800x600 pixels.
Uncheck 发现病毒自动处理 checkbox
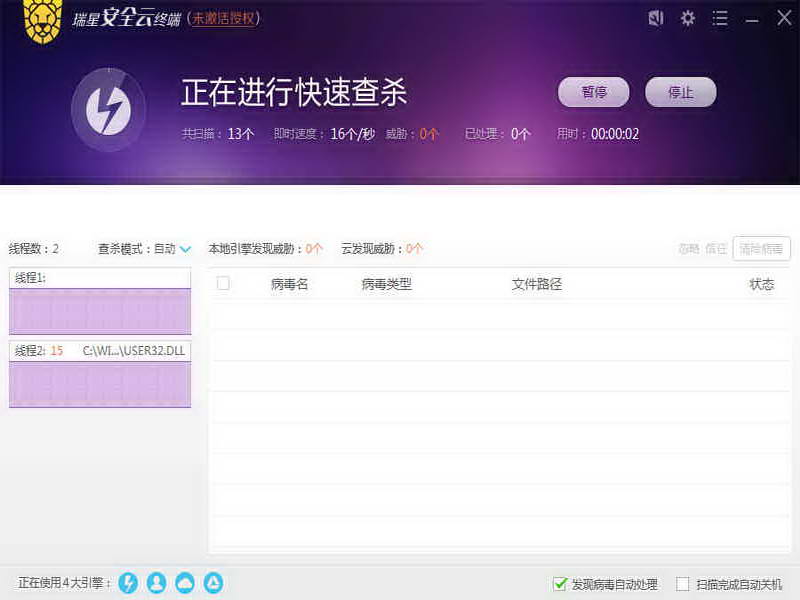pos(560,584)
